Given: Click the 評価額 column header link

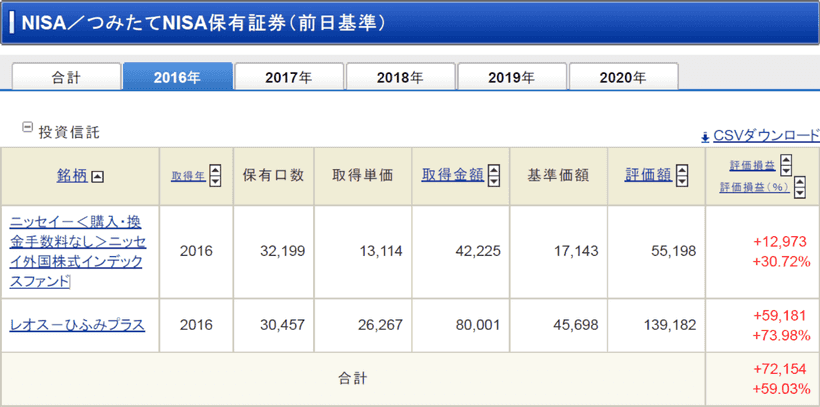Looking at the screenshot, I should [x=647, y=175].
